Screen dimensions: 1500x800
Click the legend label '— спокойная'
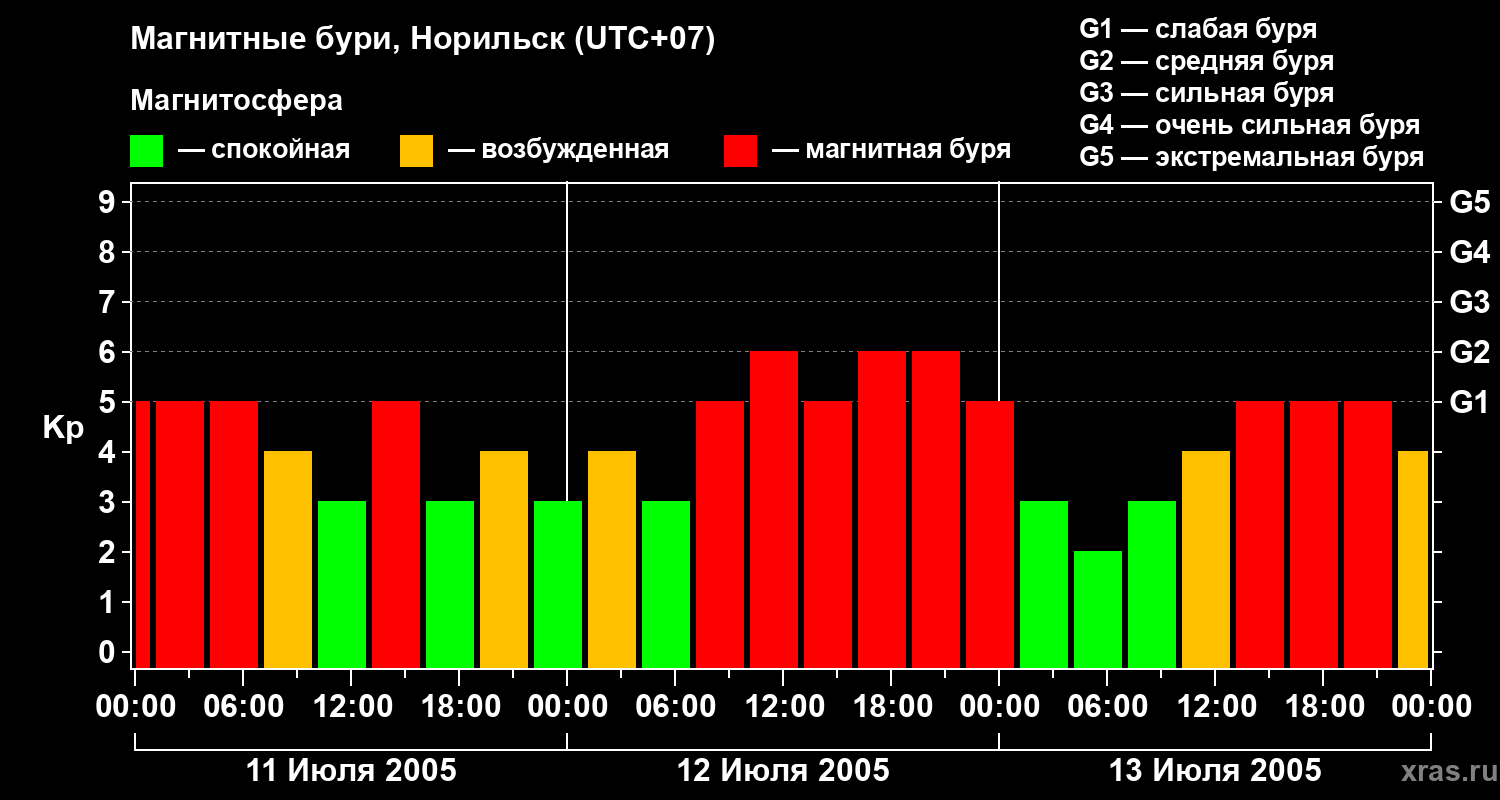click(x=264, y=150)
